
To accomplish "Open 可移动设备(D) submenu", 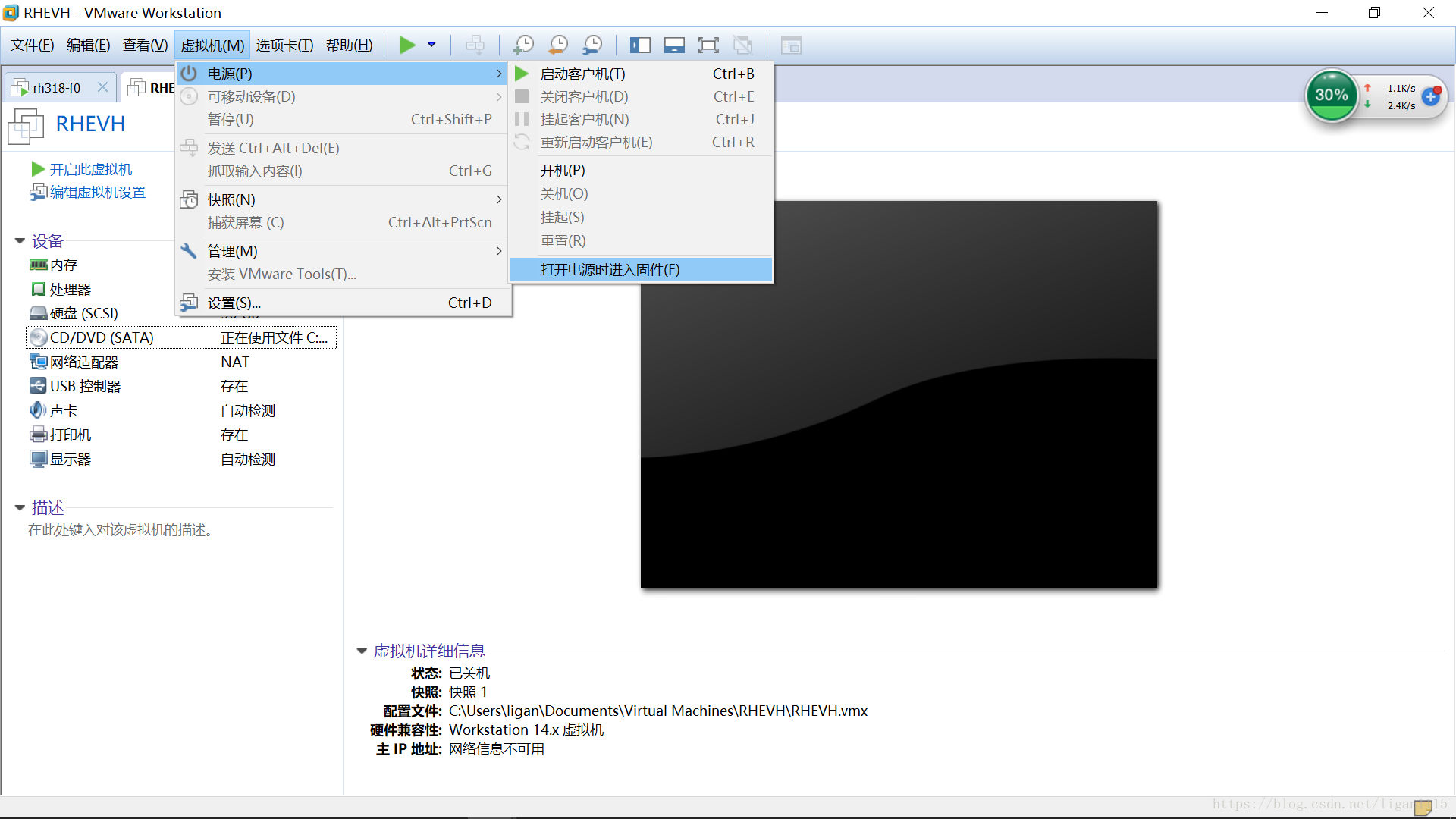I will [343, 96].
